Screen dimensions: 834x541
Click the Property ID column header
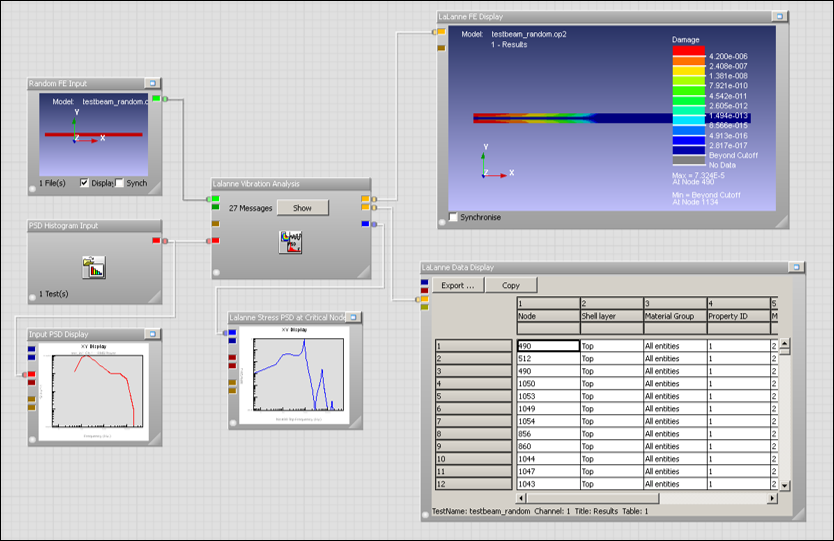click(738, 316)
